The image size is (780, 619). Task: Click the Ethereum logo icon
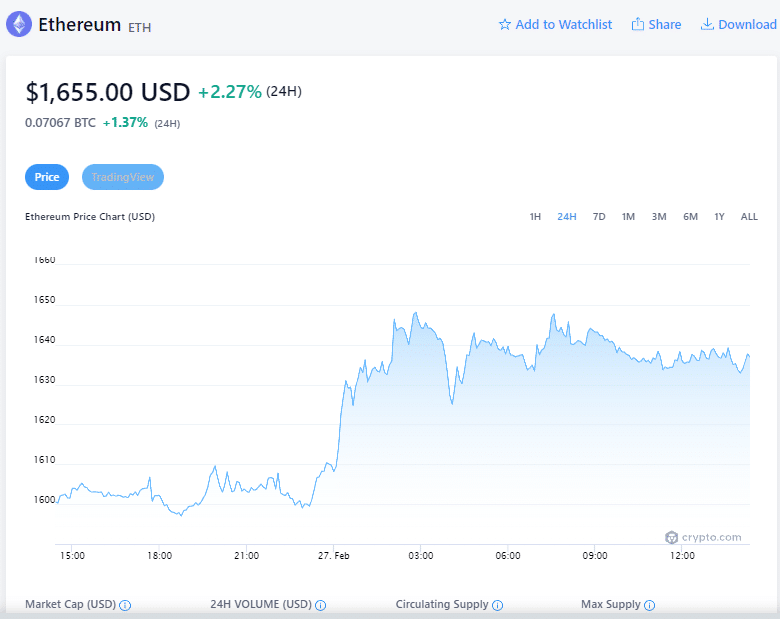(19, 24)
